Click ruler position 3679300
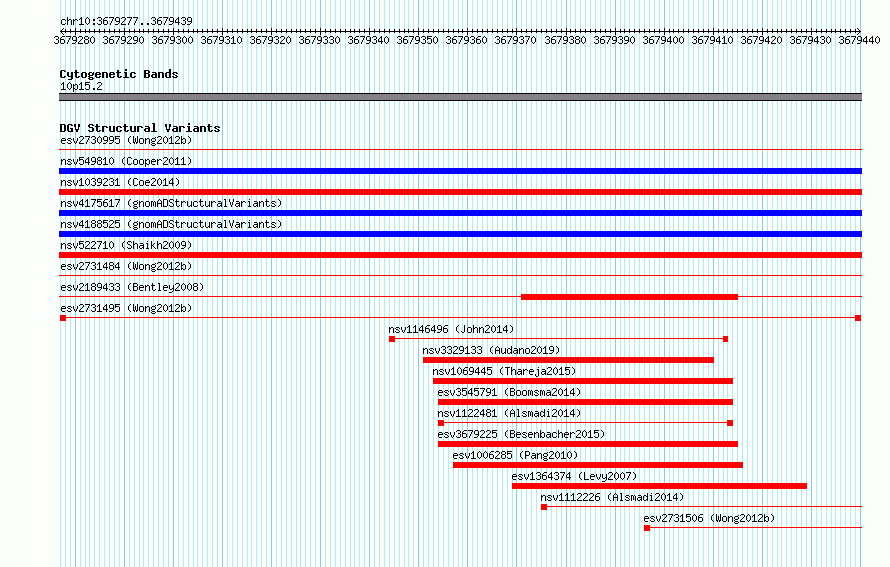 172,40
